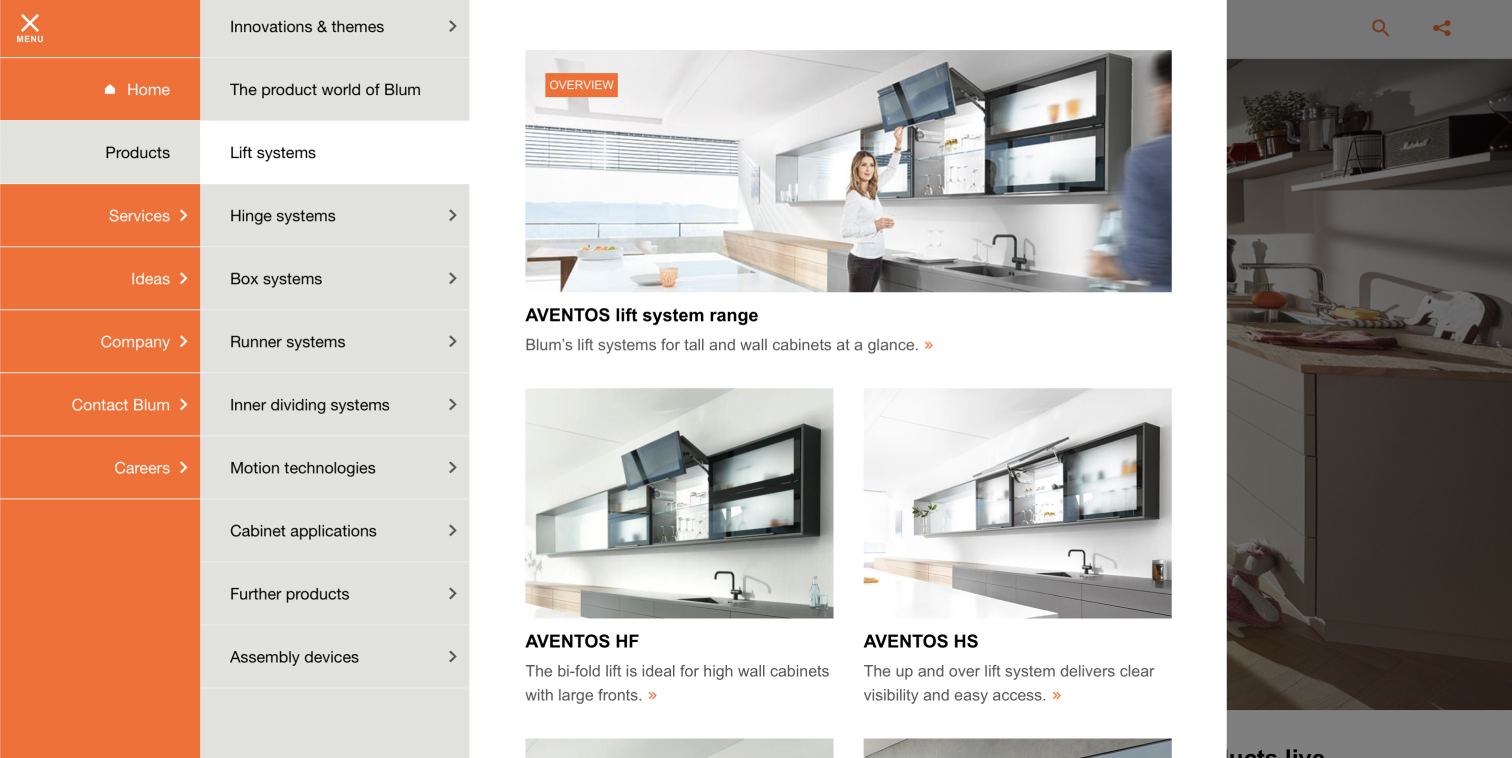The image size is (1512, 758).
Task: Expand the Motion technologies chevron
Action: (452, 467)
